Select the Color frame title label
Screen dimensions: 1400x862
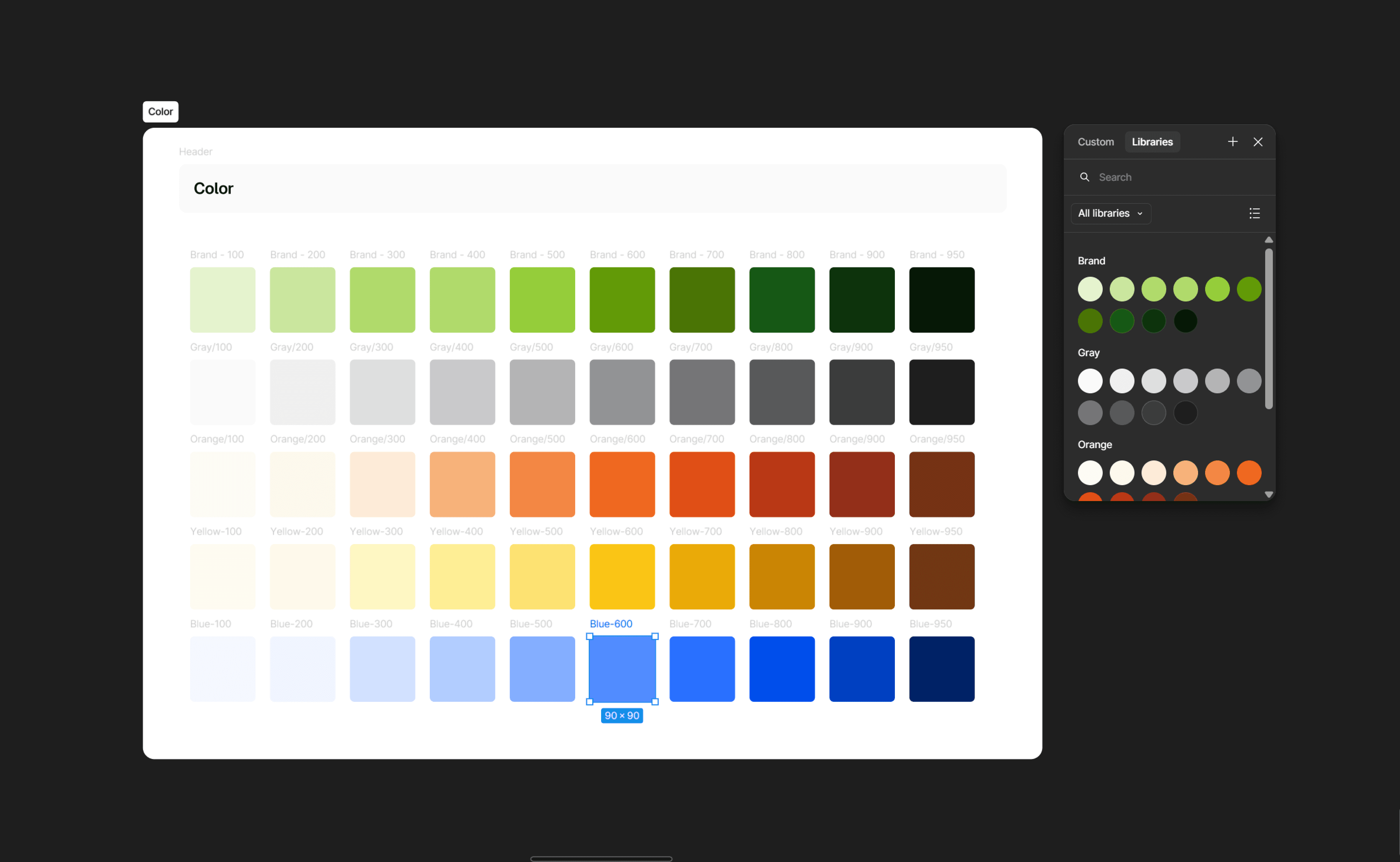point(160,112)
